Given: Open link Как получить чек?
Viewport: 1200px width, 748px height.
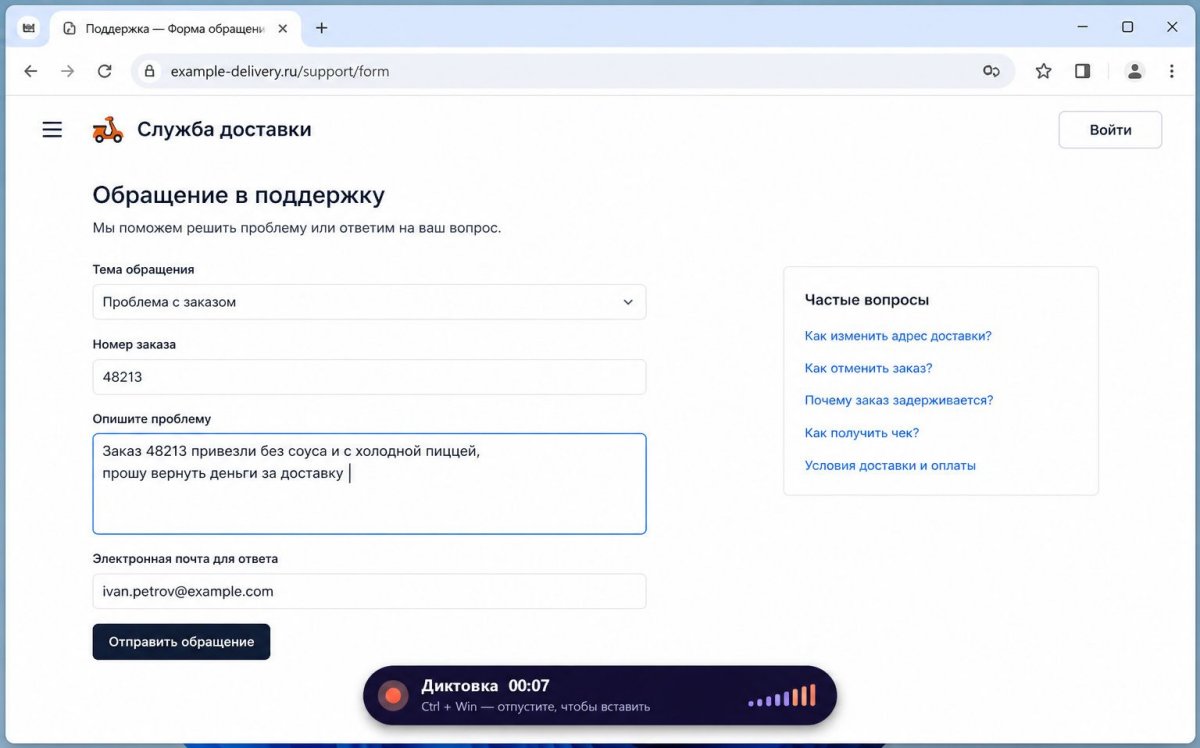Looking at the screenshot, I should pos(862,433).
